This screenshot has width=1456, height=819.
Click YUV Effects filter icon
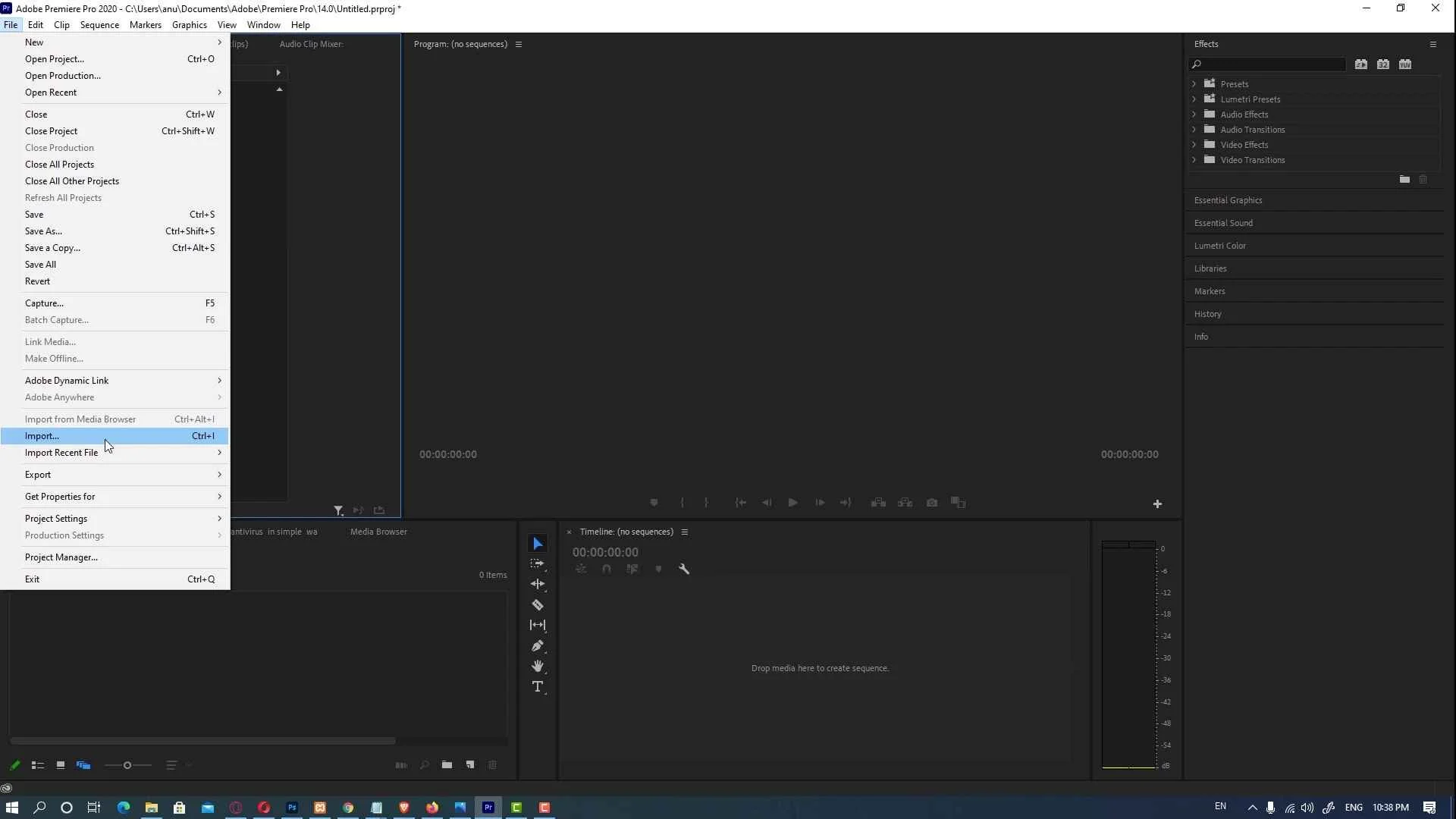click(1405, 64)
